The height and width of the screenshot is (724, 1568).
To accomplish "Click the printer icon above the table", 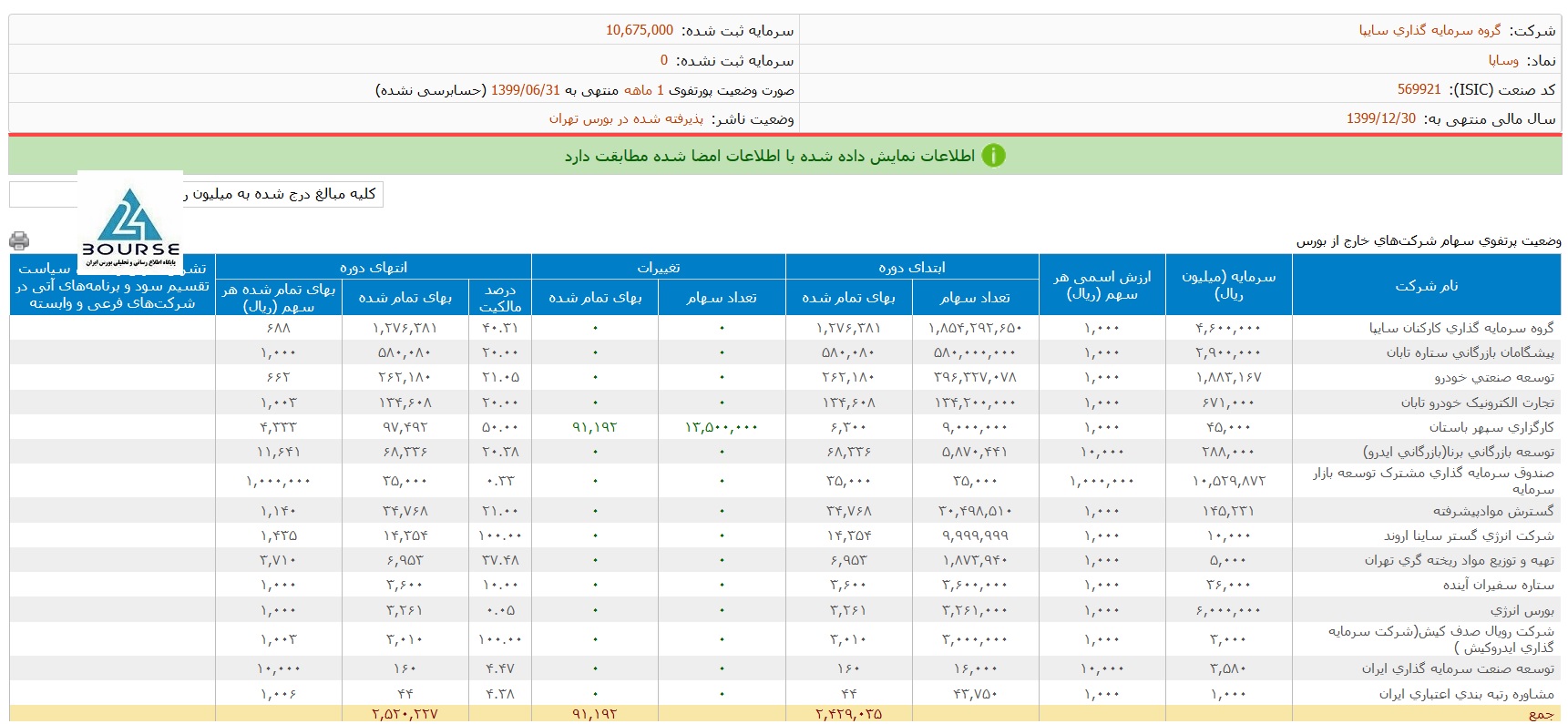I will [x=19, y=240].
